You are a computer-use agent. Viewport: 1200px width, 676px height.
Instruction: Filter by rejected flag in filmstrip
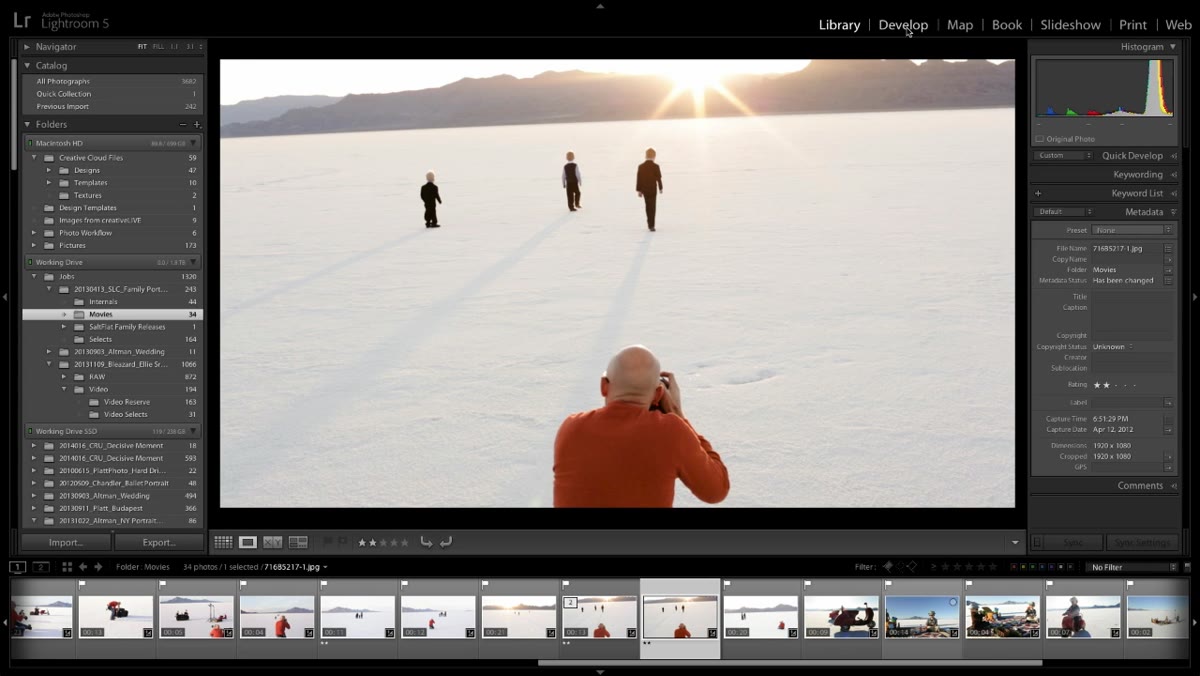point(911,567)
